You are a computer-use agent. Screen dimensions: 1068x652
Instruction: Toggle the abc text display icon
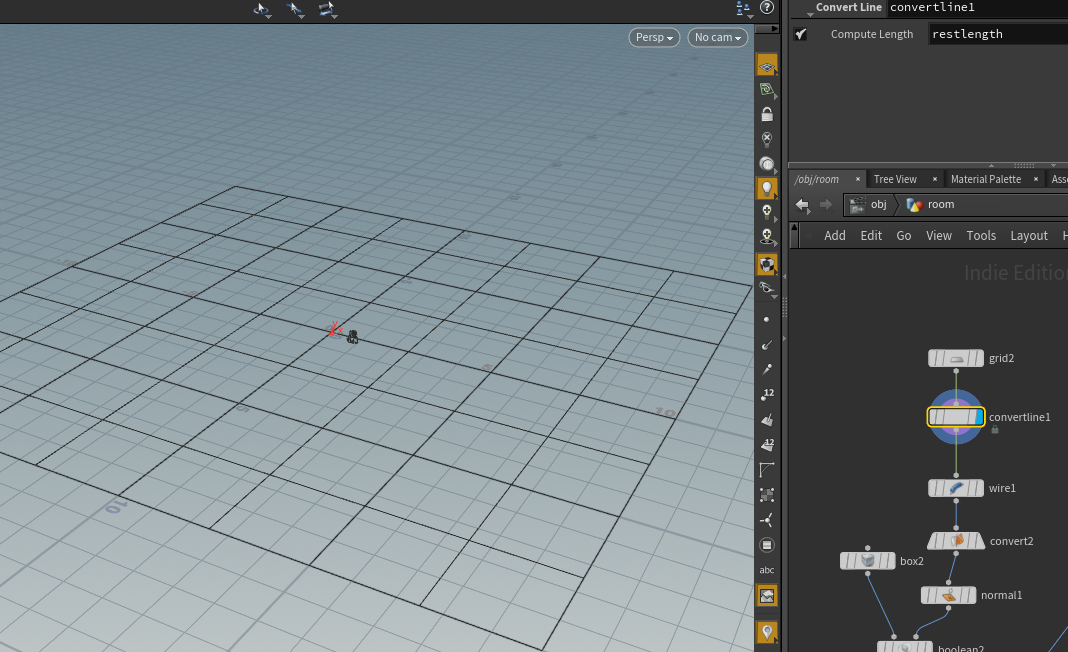[767, 570]
